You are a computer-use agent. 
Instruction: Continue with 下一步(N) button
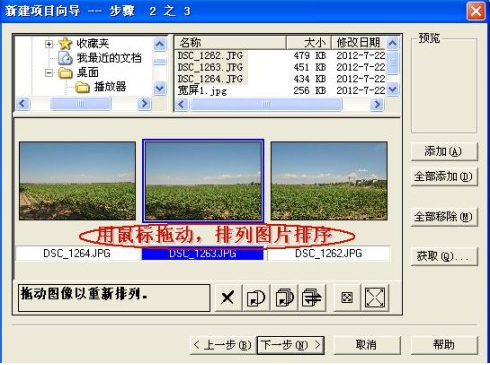(291, 345)
